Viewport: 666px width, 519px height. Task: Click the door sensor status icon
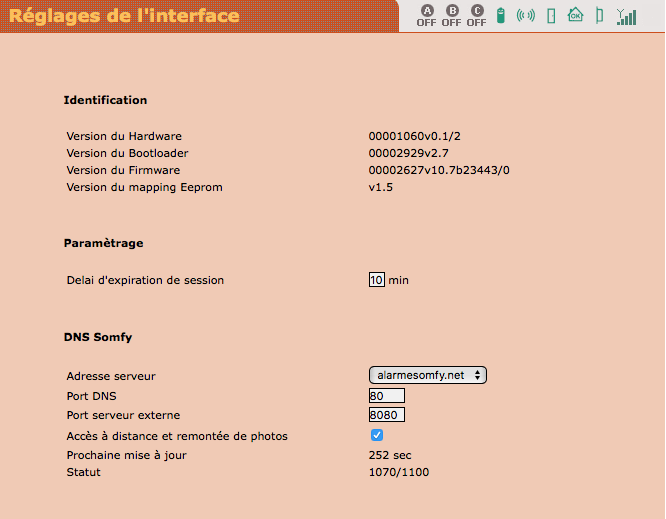point(550,16)
